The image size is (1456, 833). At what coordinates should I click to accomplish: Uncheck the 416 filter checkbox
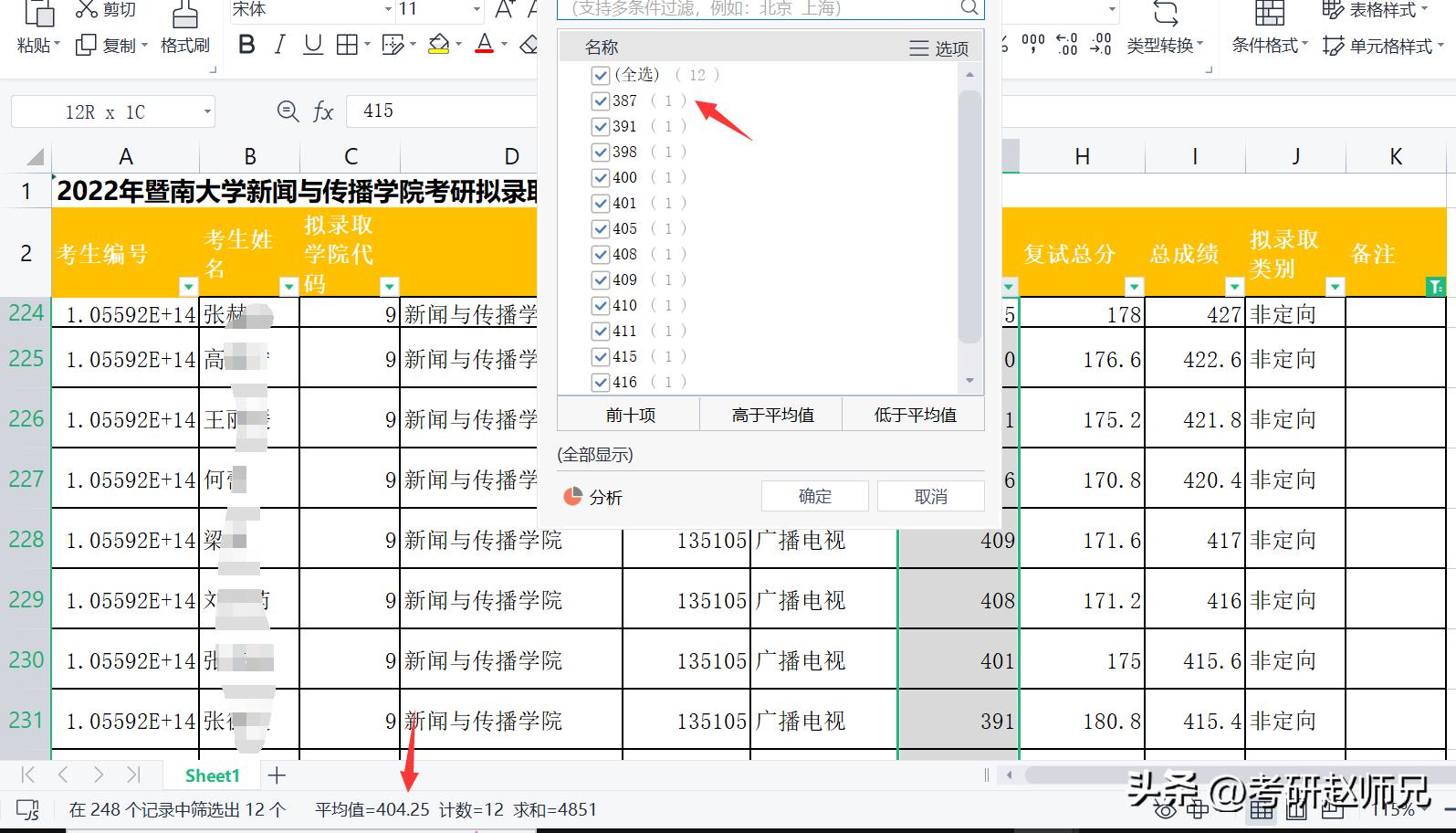600,382
